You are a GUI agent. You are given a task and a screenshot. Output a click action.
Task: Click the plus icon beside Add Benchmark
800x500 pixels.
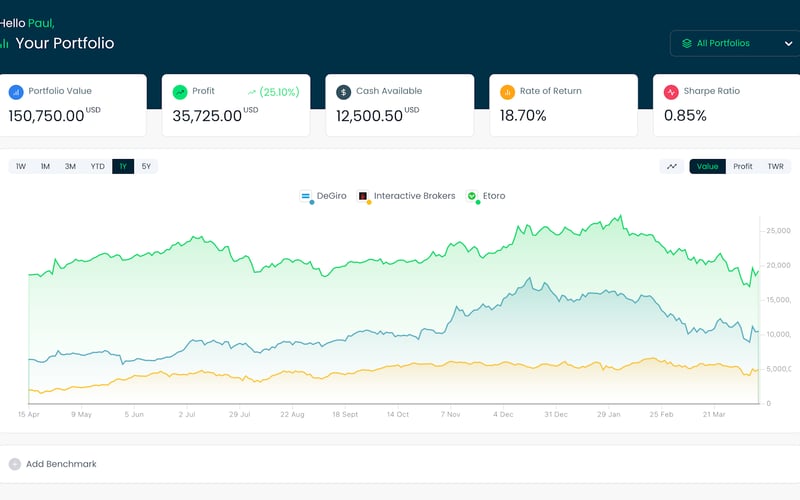tap(15, 464)
